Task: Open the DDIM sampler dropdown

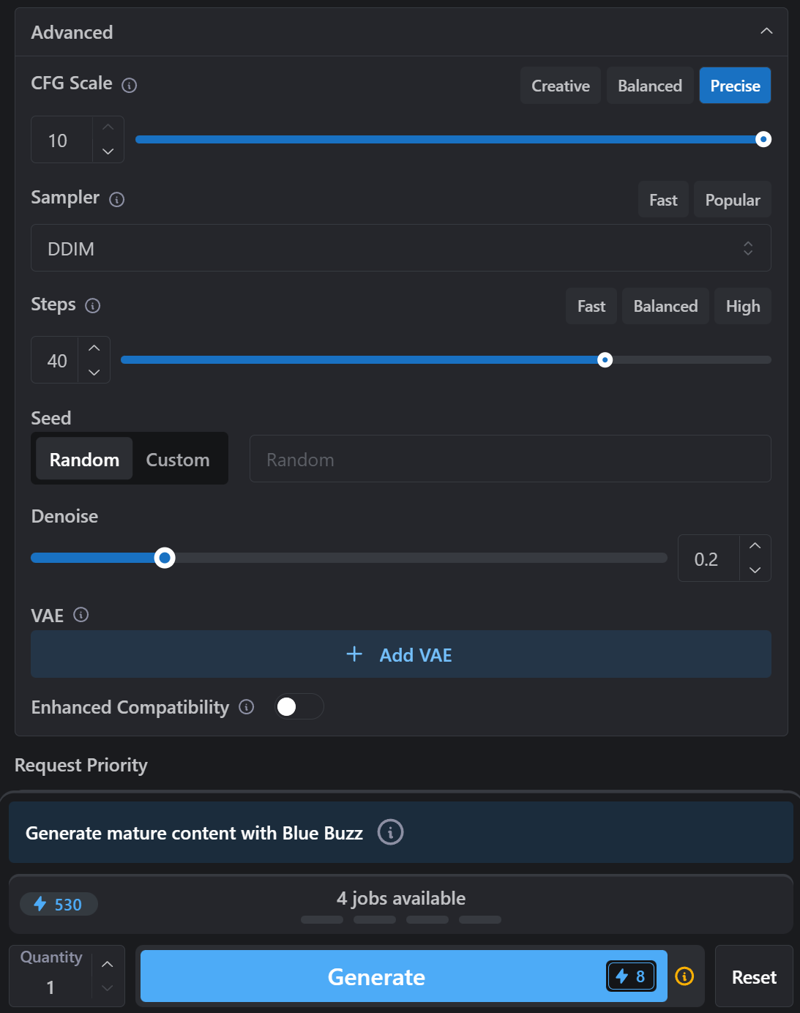Action: (x=400, y=248)
